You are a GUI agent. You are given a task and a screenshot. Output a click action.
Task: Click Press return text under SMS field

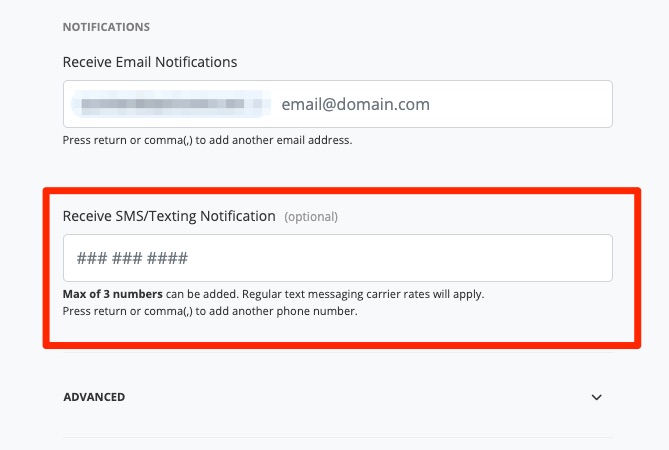click(x=92, y=311)
